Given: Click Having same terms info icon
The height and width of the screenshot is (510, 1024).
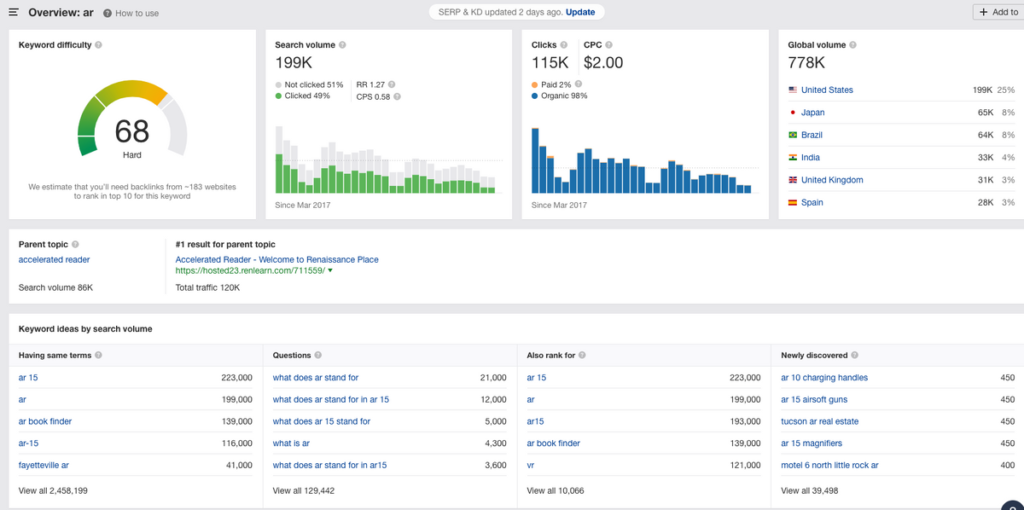Looking at the screenshot, I should 98,355.
